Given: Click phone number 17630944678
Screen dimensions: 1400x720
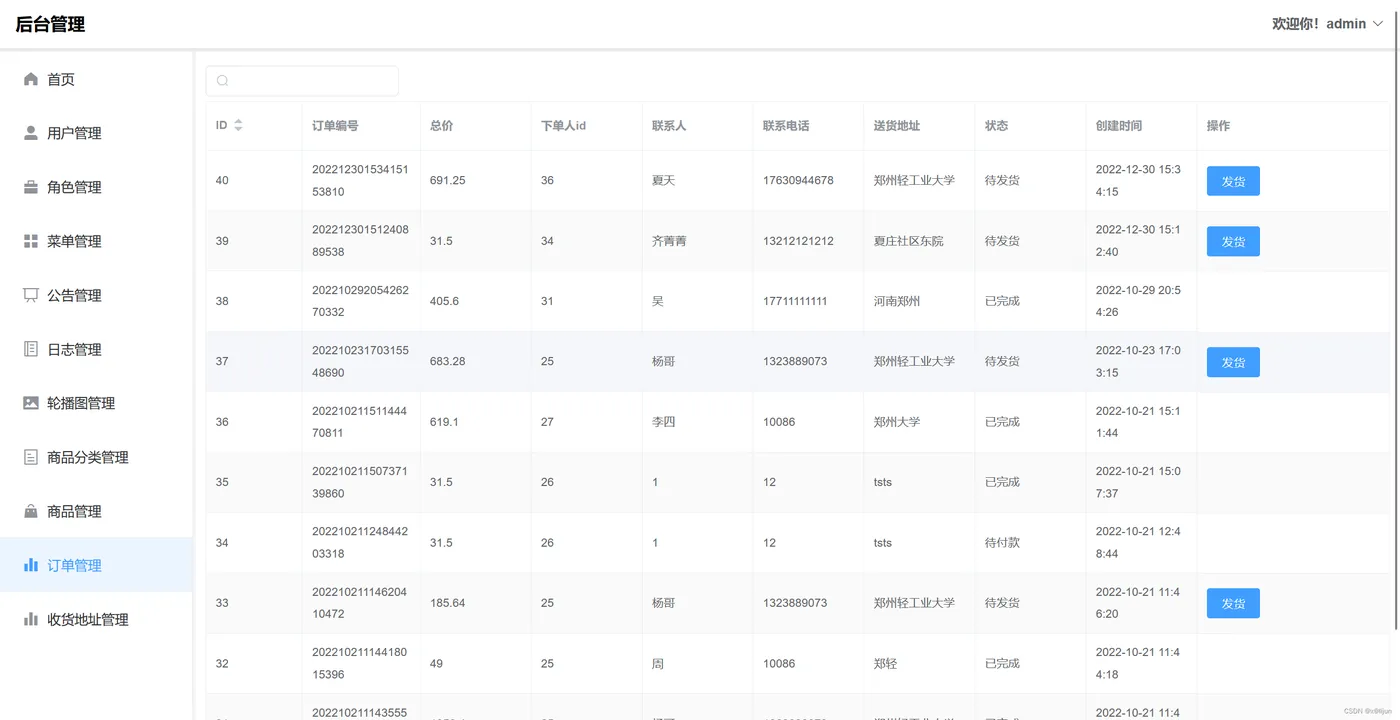Looking at the screenshot, I should pyautogui.click(x=798, y=181).
